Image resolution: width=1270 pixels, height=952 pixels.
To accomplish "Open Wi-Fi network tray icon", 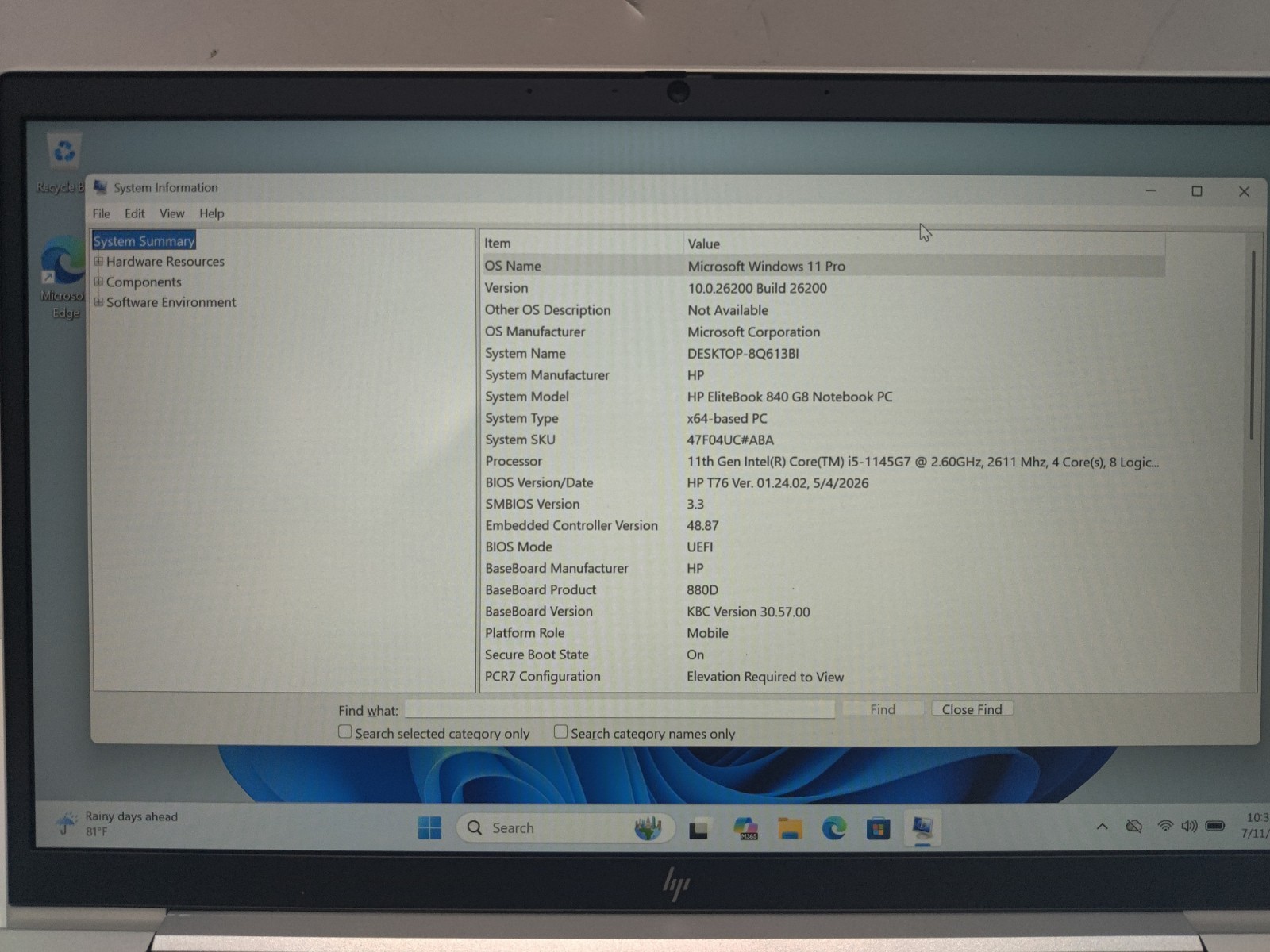I will (1165, 827).
